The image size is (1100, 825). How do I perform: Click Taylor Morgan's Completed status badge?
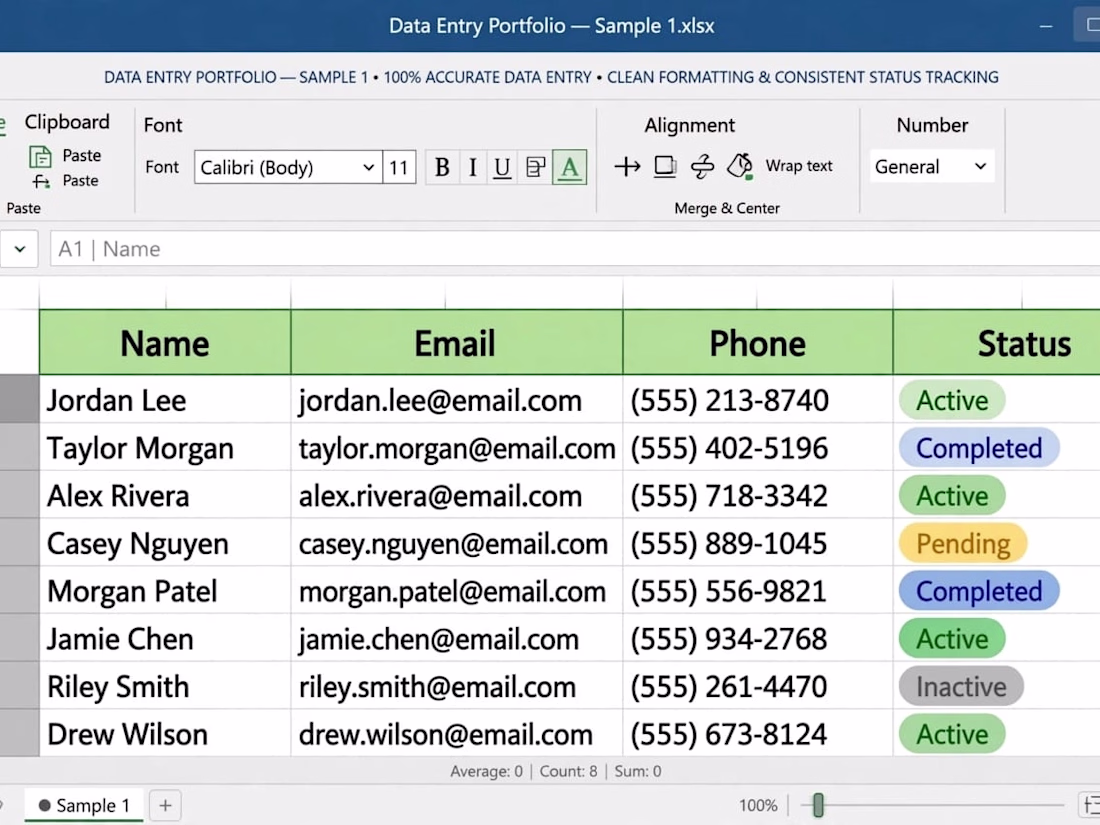click(979, 448)
